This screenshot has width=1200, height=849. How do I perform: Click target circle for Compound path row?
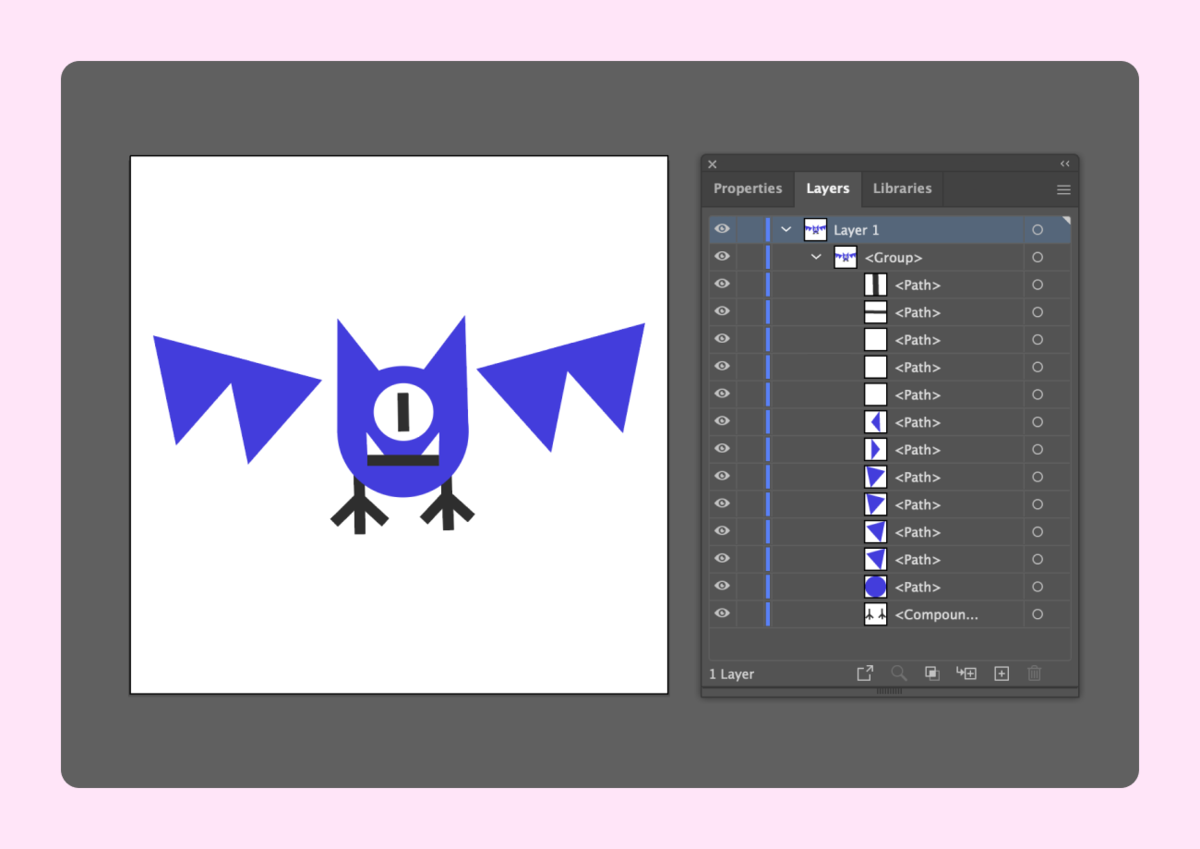pos(1037,615)
